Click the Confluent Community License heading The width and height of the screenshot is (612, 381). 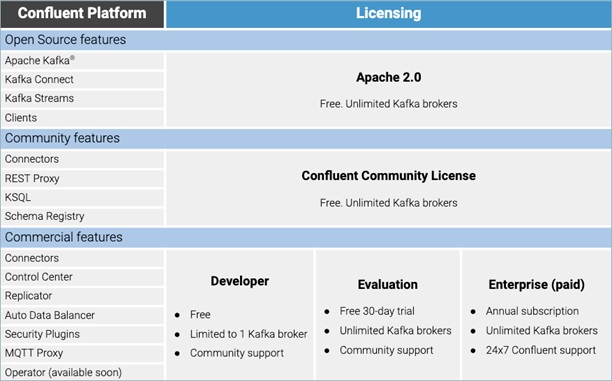pyautogui.click(x=389, y=176)
